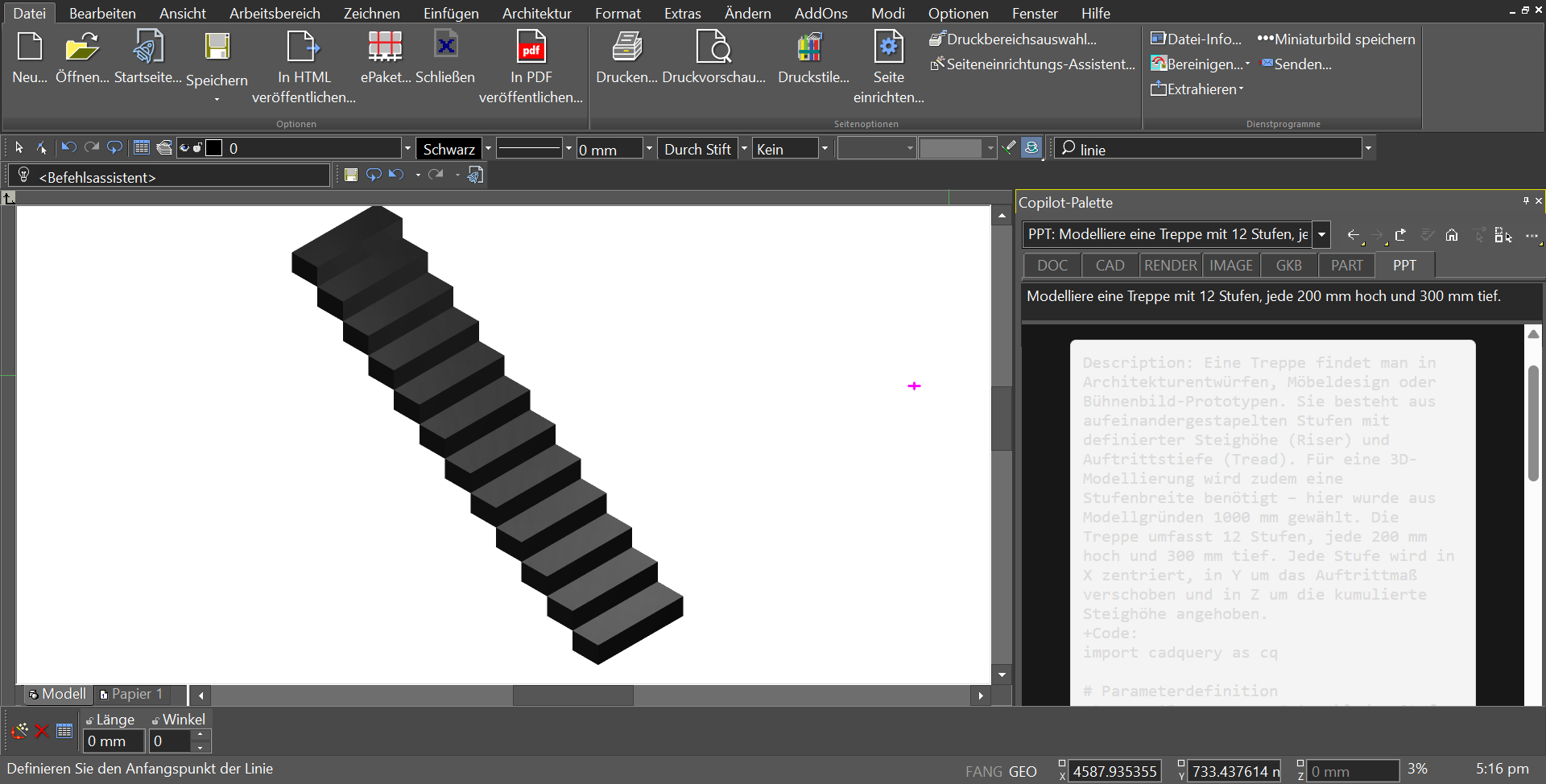Image resolution: width=1546 pixels, height=784 pixels.
Task: Toggle the lock next to Länge
Action: [89, 720]
